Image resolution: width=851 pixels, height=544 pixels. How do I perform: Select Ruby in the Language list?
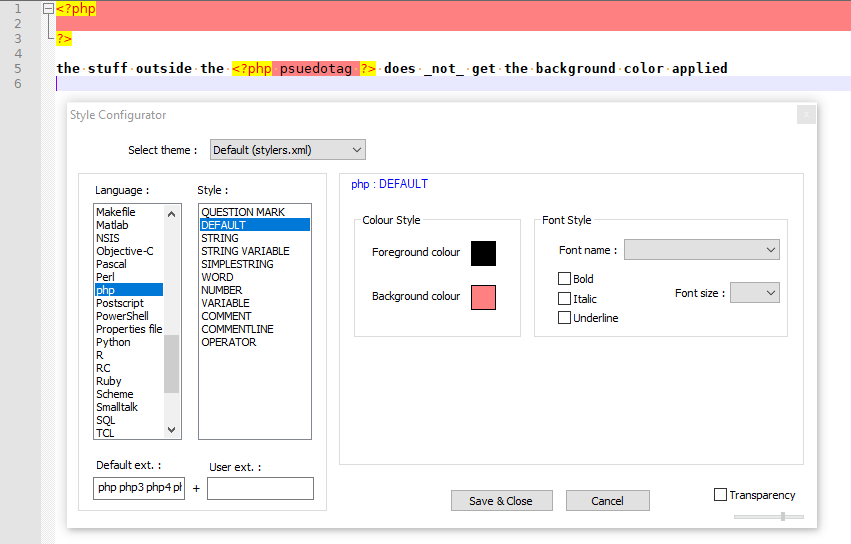pyautogui.click(x=129, y=381)
